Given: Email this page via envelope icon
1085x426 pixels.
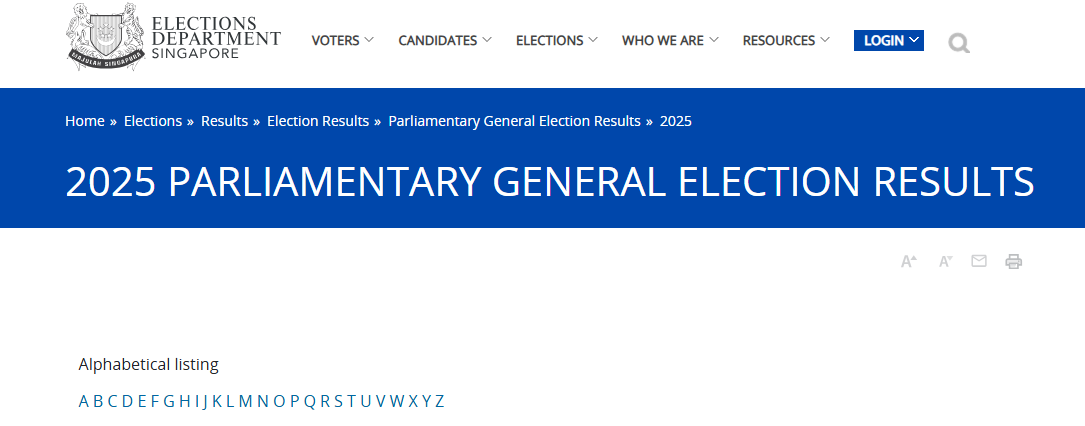Looking at the screenshot, I should [x=979, y=261].
